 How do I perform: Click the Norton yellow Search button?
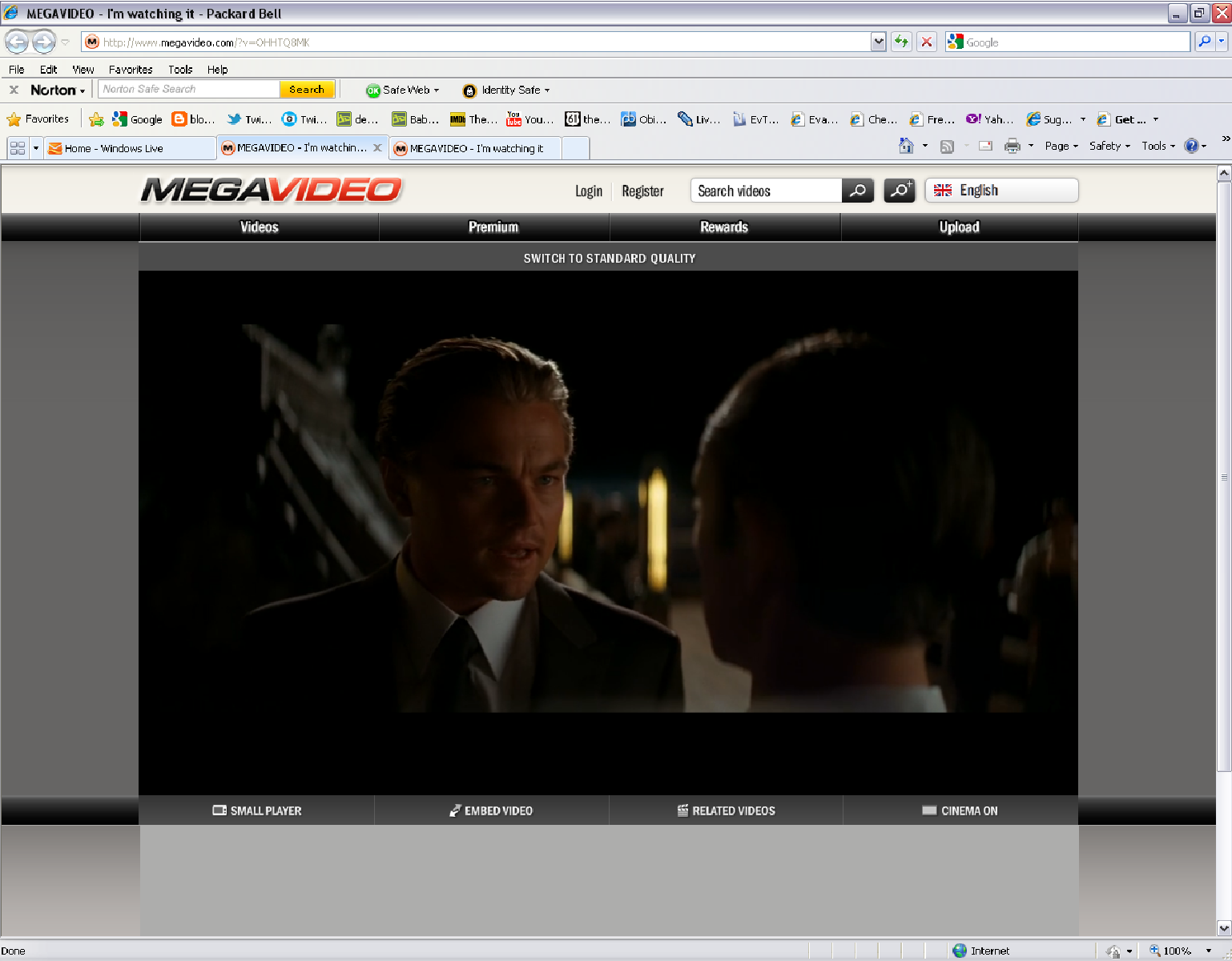point(307,89)
